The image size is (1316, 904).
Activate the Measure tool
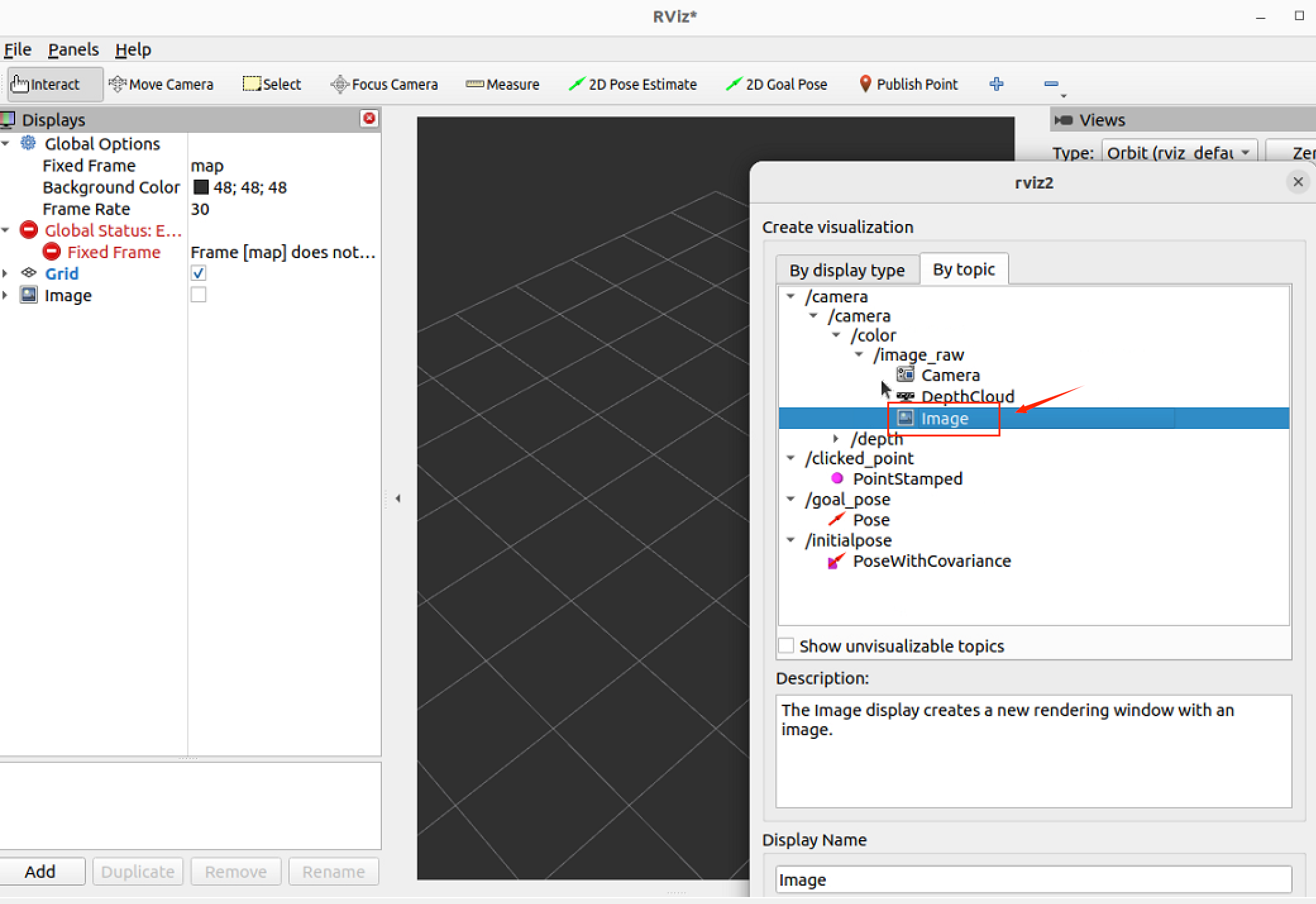click(503, 84)
